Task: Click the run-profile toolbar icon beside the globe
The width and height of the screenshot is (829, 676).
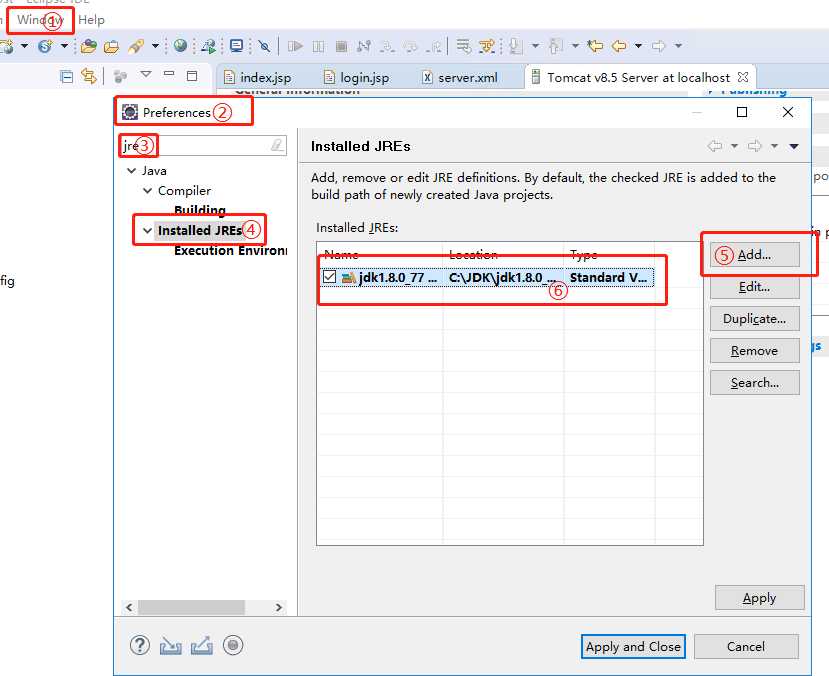Action: pos(208,47)
